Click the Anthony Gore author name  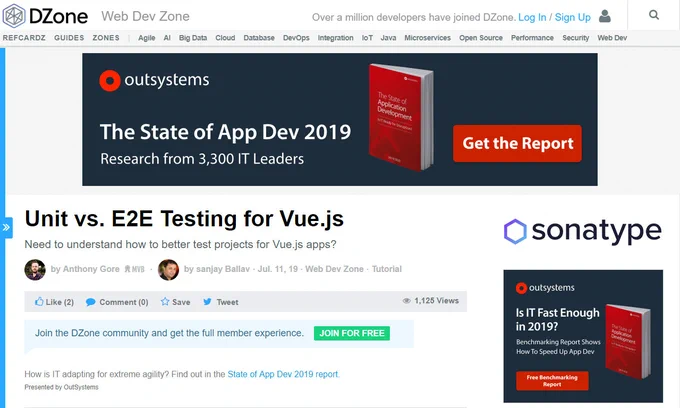pyautogui.click(x=91, y=269)
